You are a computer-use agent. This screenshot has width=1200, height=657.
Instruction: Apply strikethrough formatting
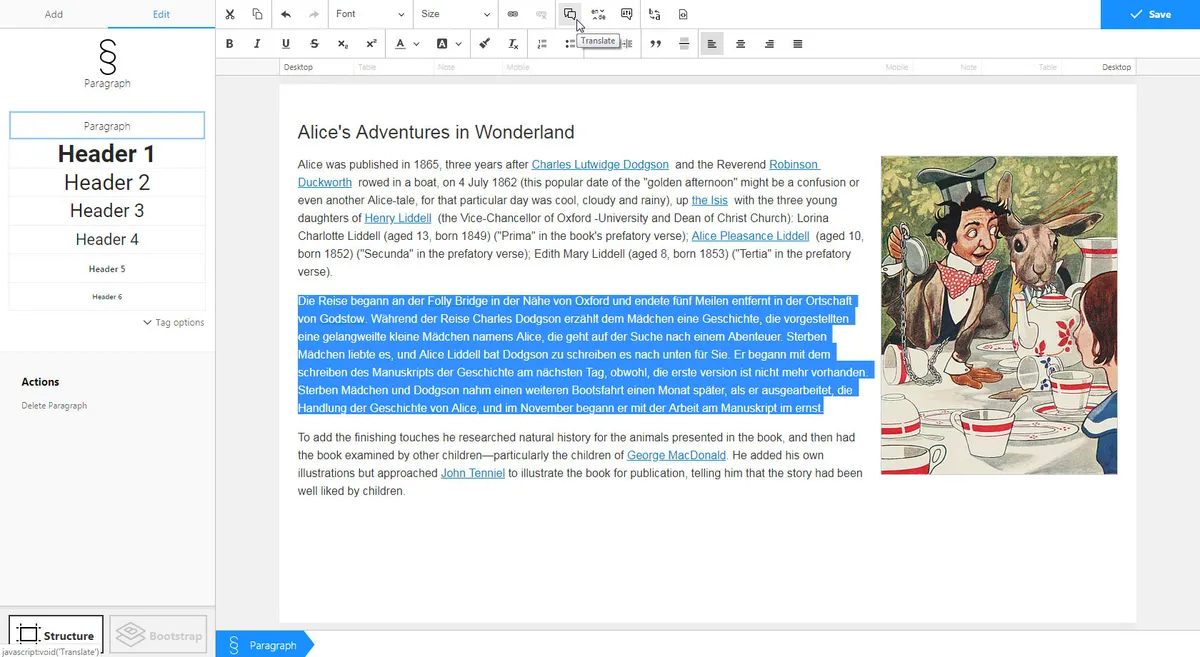313,43
